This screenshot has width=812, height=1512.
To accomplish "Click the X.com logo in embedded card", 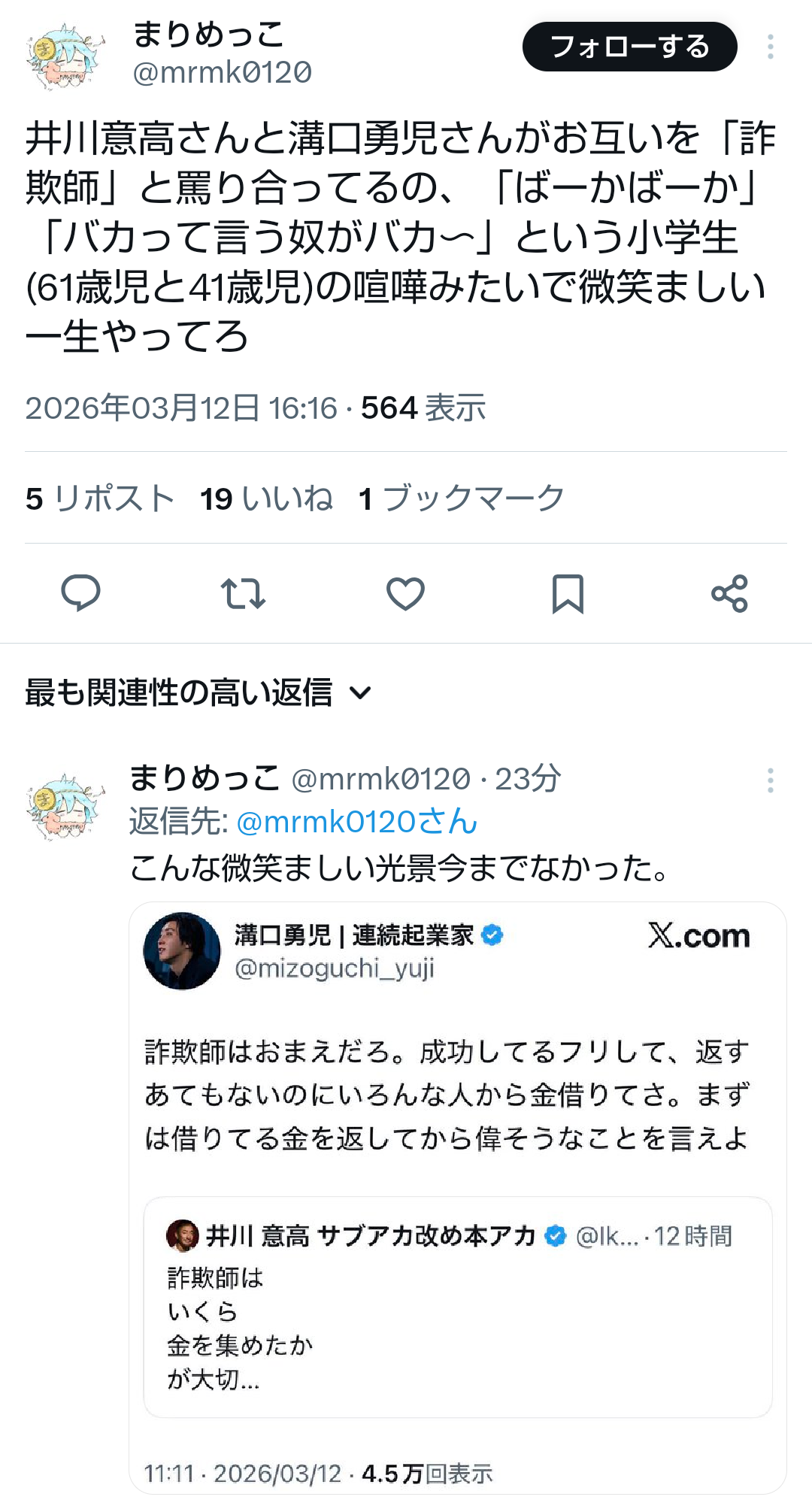I will coord(698,936).
